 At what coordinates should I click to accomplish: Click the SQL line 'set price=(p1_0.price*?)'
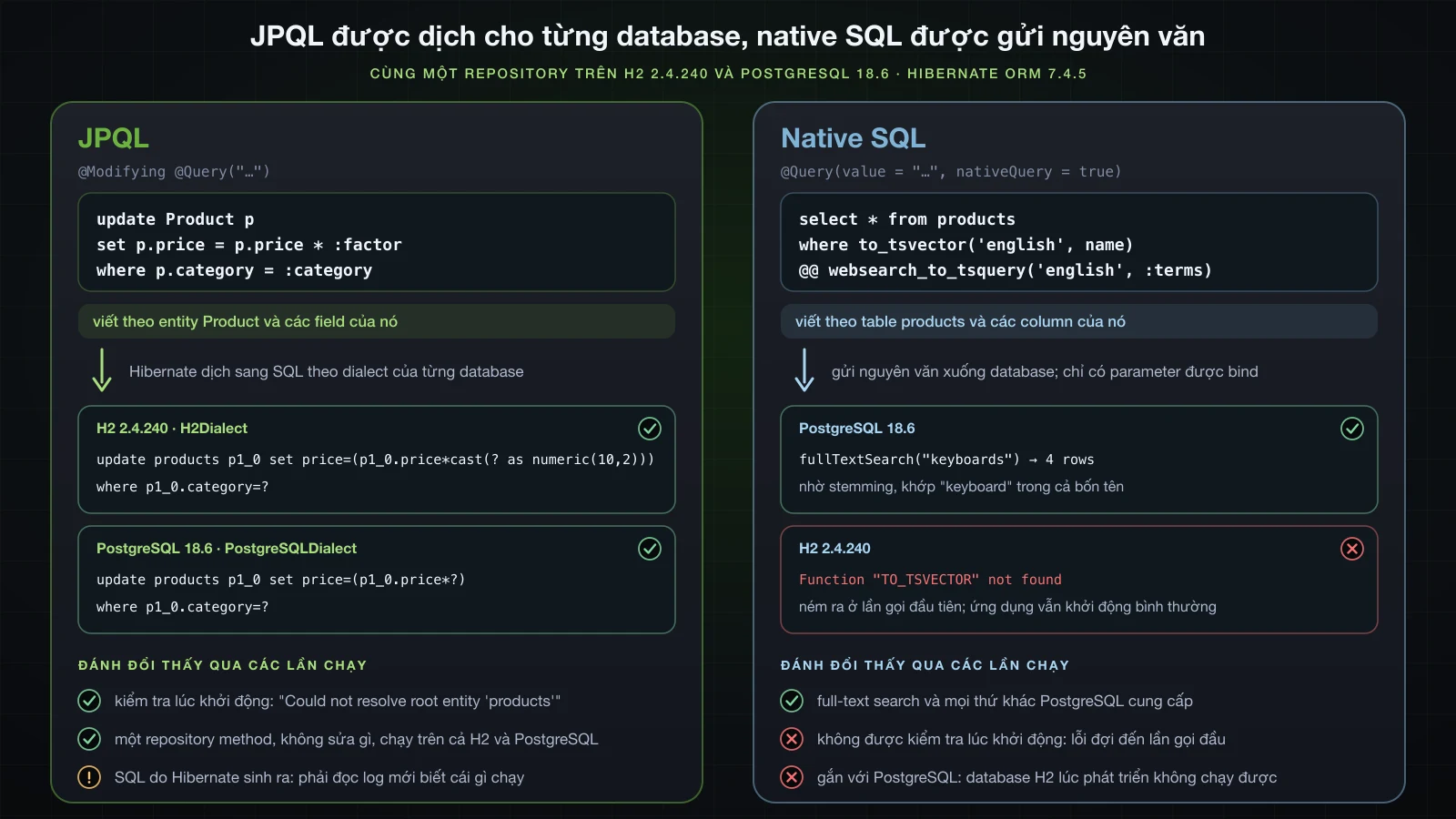point(367,580)
